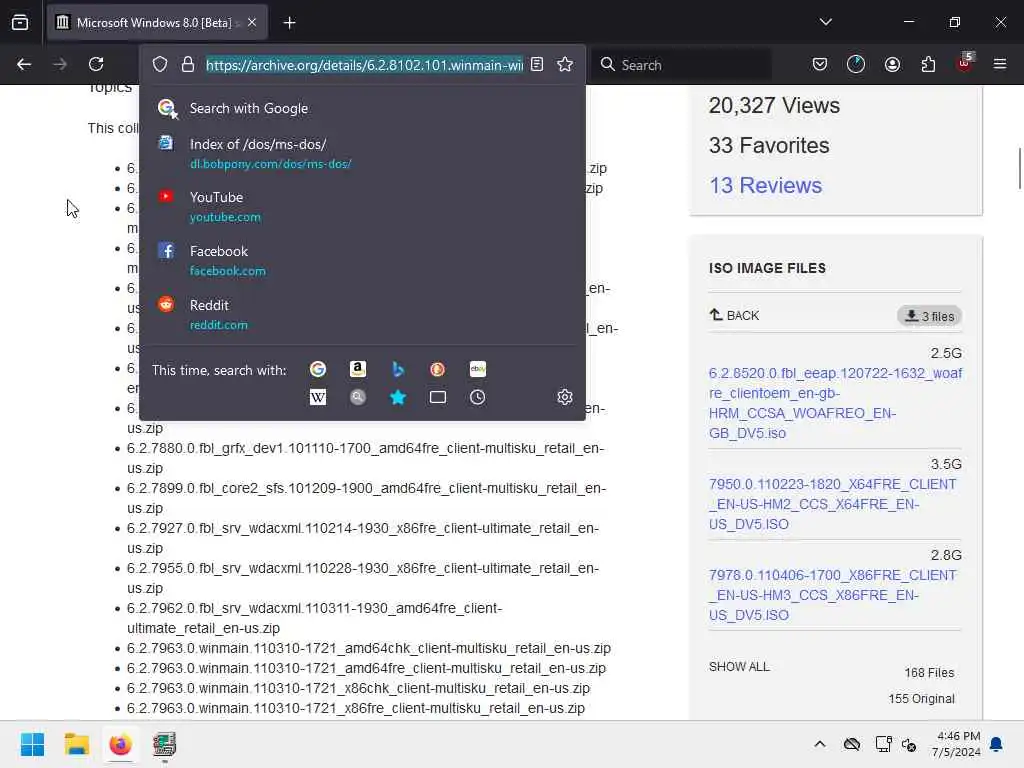Search history with the clock icon
This screenshot has height=768, width=1024.
coord(477,397)
